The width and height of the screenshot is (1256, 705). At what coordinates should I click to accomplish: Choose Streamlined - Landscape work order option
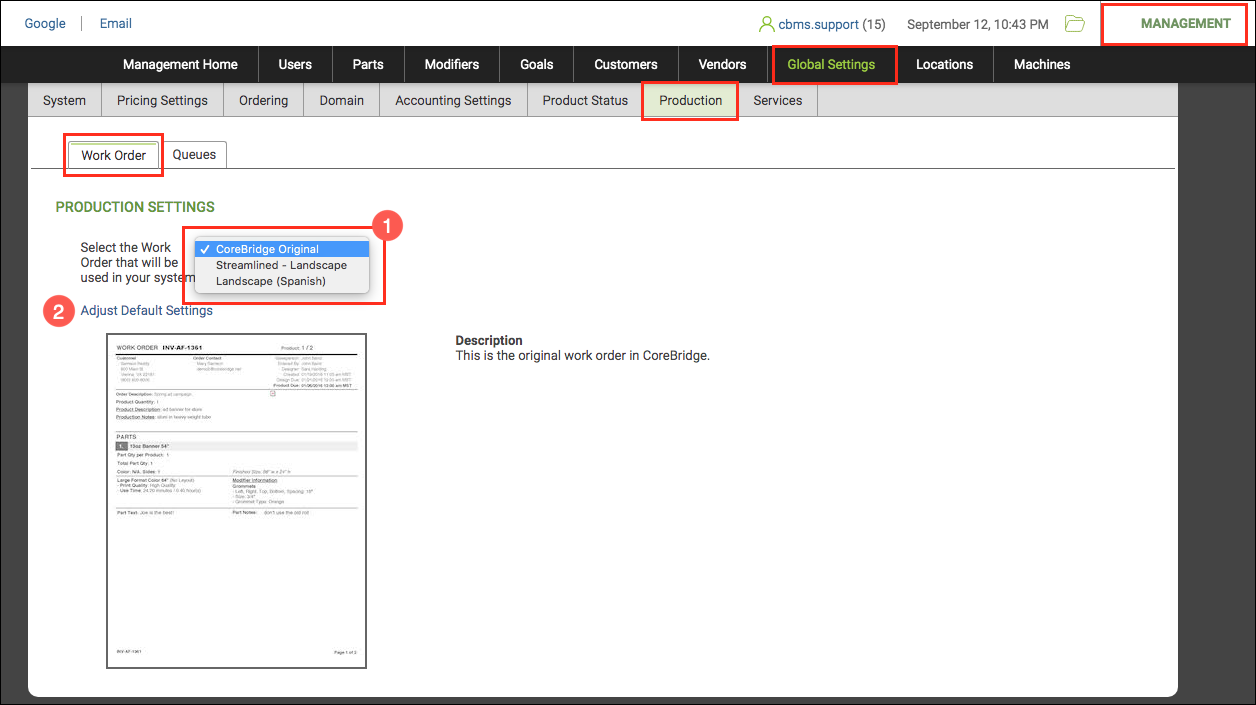click(283, 265)
